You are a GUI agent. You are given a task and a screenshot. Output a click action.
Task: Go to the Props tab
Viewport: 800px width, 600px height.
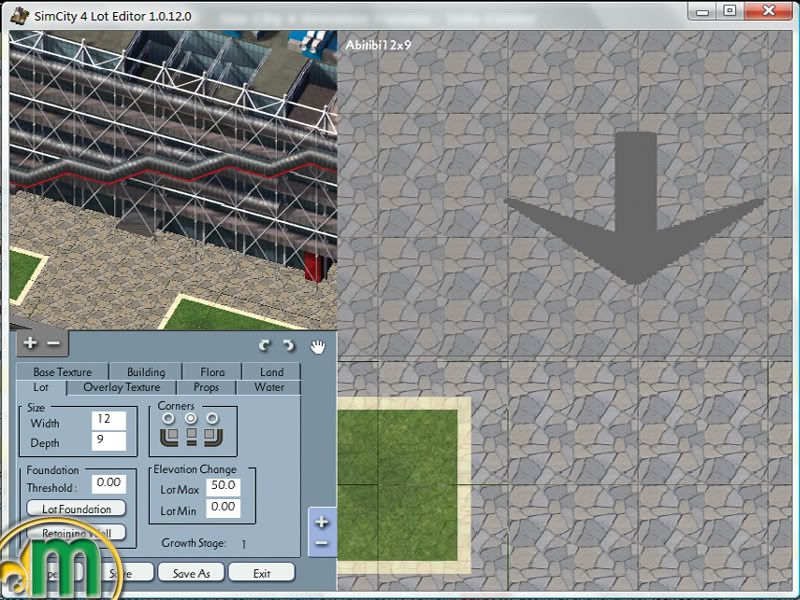click(206, 387)
